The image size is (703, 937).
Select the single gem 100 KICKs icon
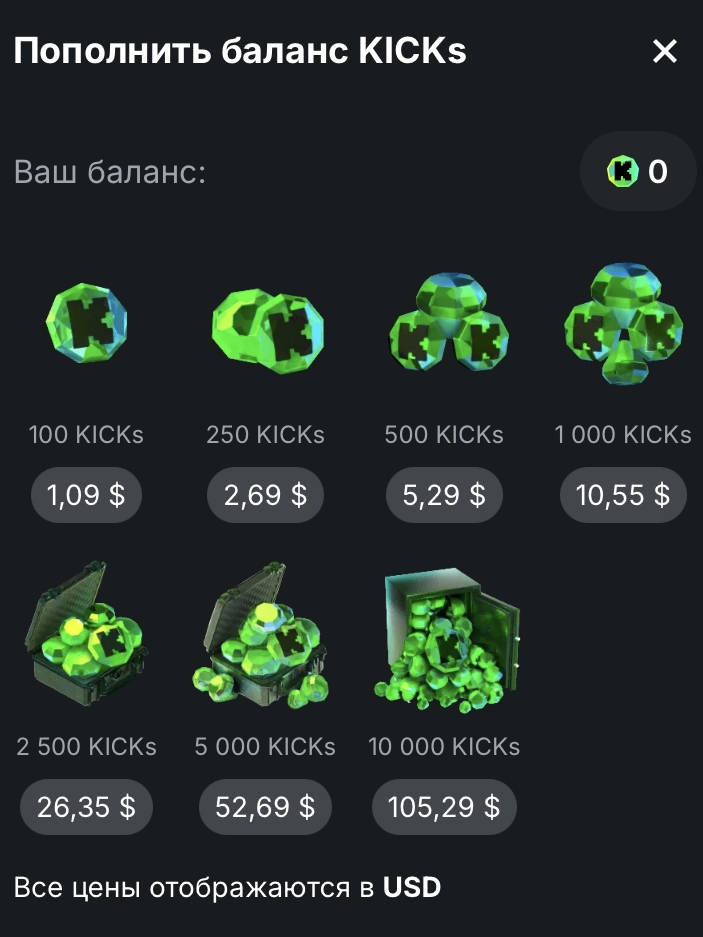pos(87,323)
